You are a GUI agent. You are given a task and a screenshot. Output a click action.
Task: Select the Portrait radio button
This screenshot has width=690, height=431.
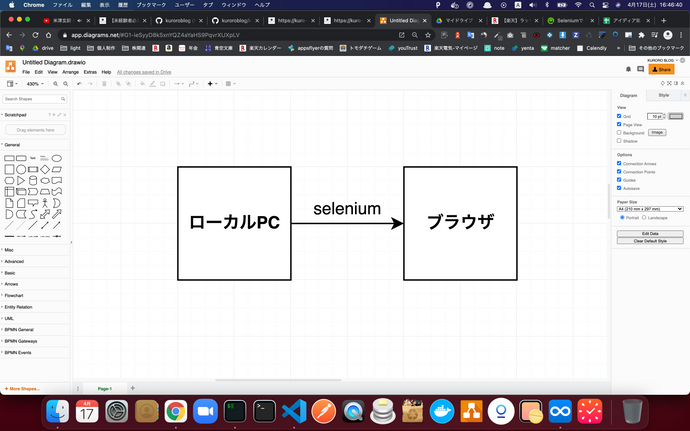pos(622,217)
